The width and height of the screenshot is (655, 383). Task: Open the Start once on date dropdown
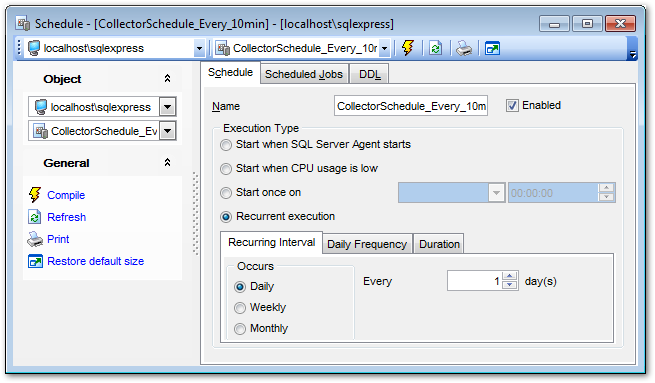pyautogui.click(x=496, y=193)
